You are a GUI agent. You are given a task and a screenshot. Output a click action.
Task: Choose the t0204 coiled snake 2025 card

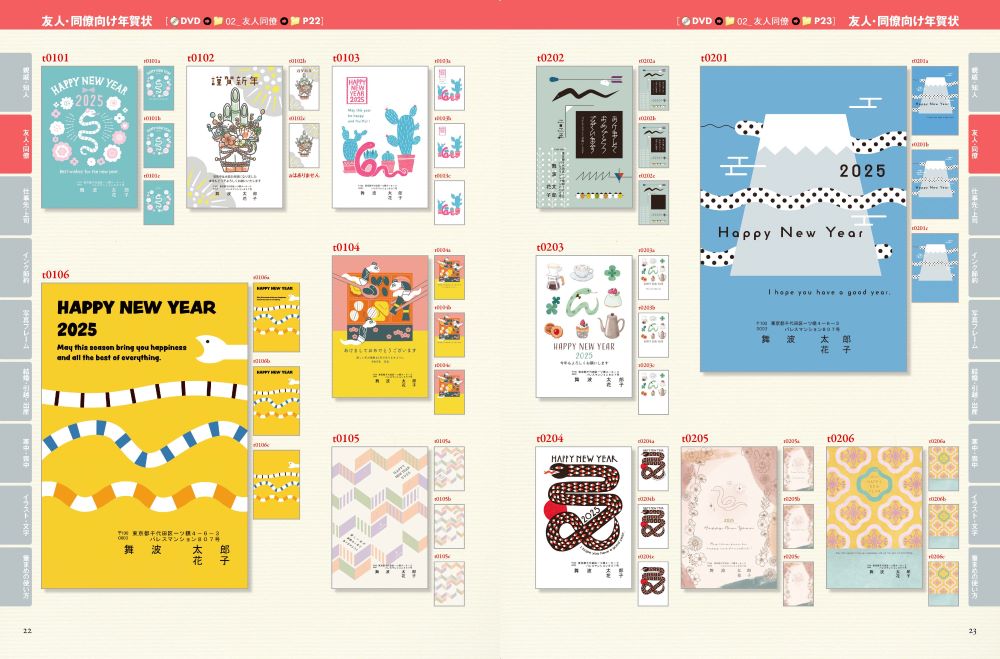click(x=584, y=518)
